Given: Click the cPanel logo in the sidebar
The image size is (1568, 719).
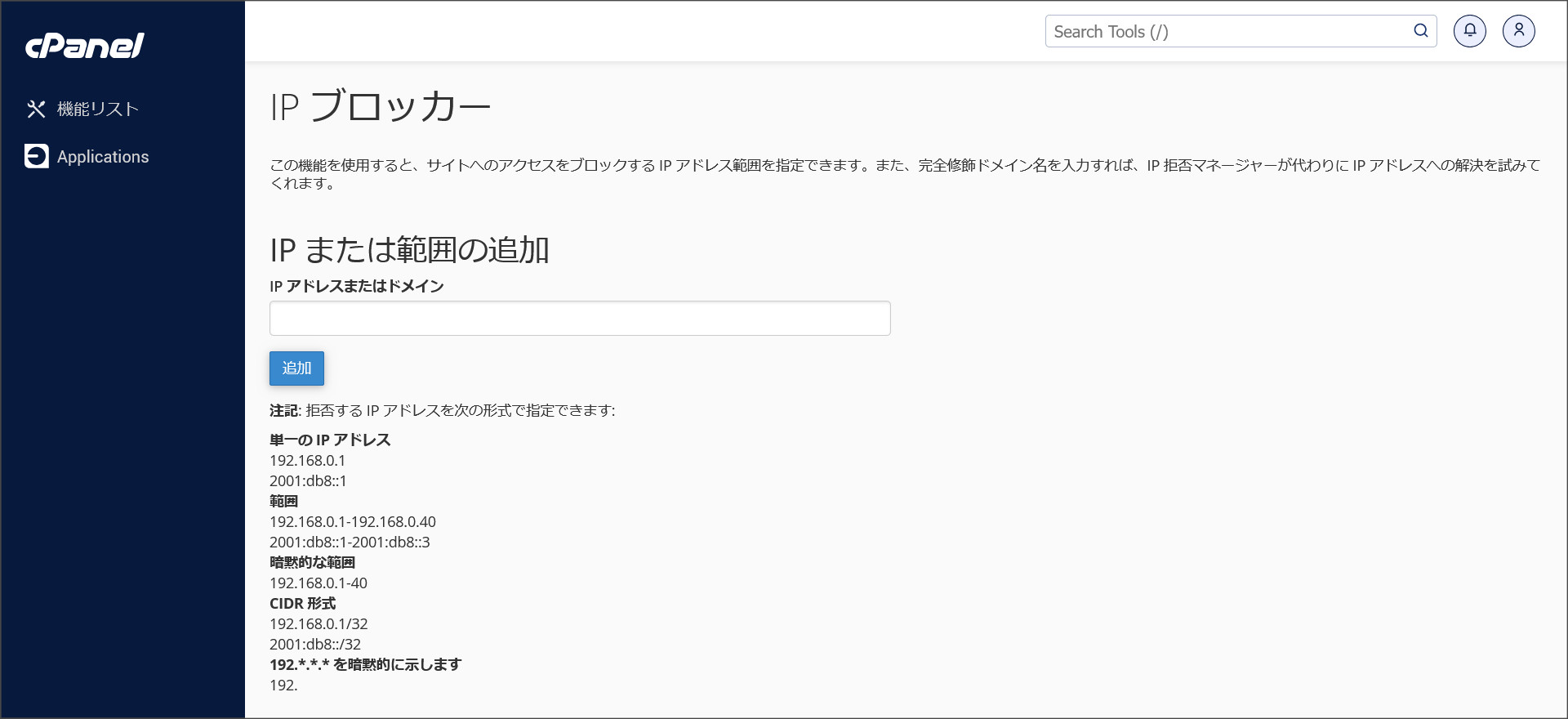Looking at the screenshot, I should click(85, 46).
